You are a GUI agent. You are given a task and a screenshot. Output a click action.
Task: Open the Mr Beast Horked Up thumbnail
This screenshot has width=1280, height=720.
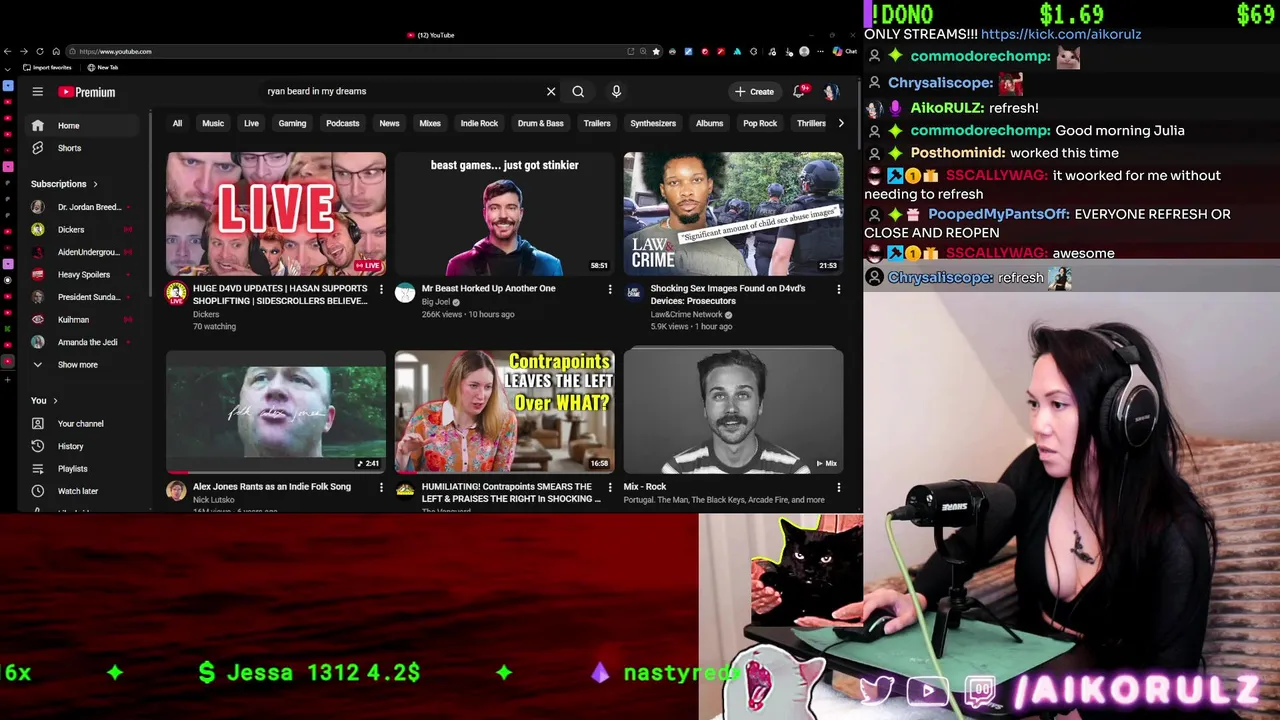tap(504, 214)
